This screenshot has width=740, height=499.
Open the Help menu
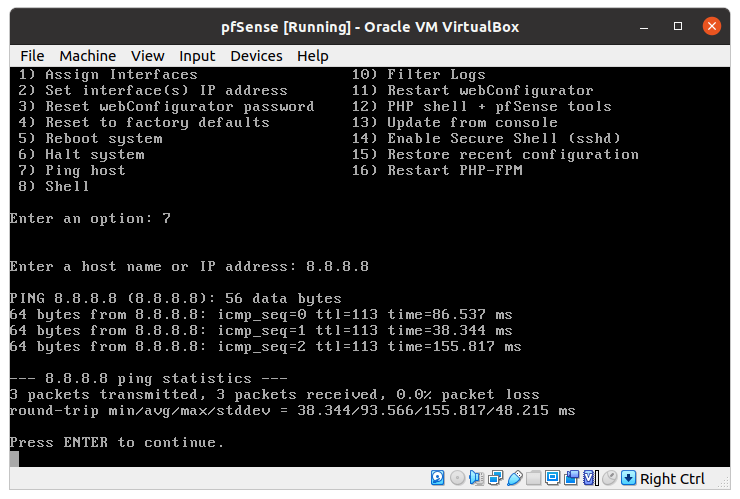pyautogui.click(x=312, y=56)
